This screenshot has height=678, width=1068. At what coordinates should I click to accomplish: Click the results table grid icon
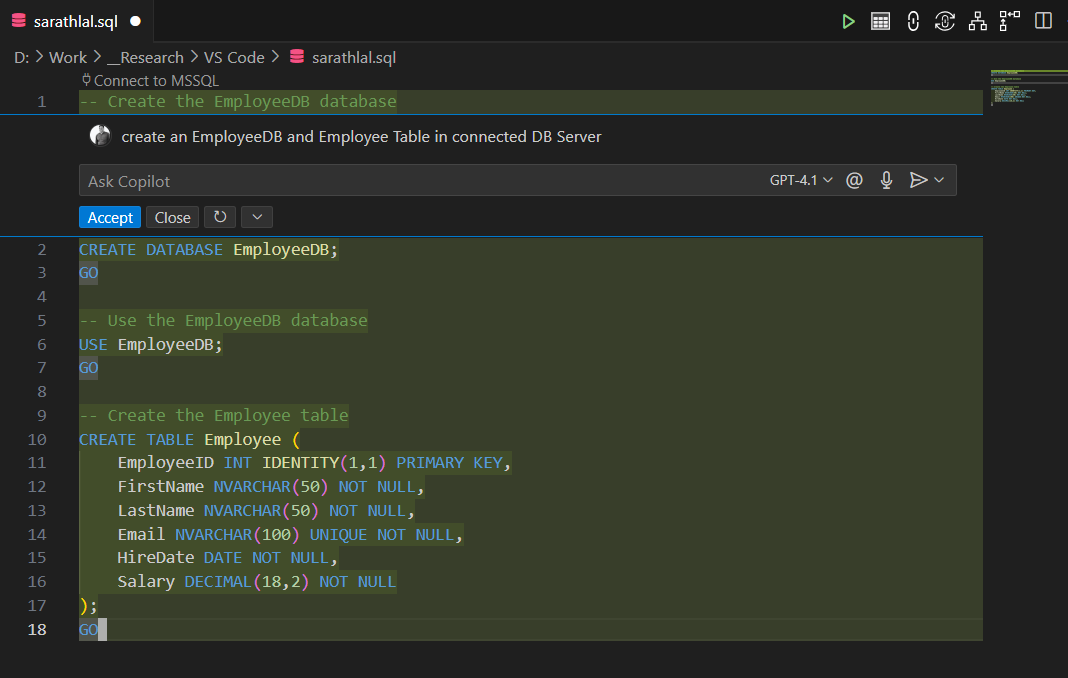[880, 21]
